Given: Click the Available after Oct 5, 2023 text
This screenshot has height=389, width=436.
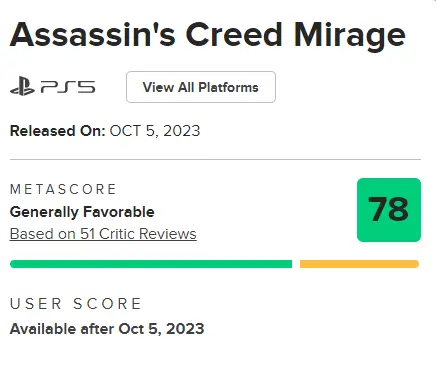Looking at the screenshot, I should (x=107, y=329).
